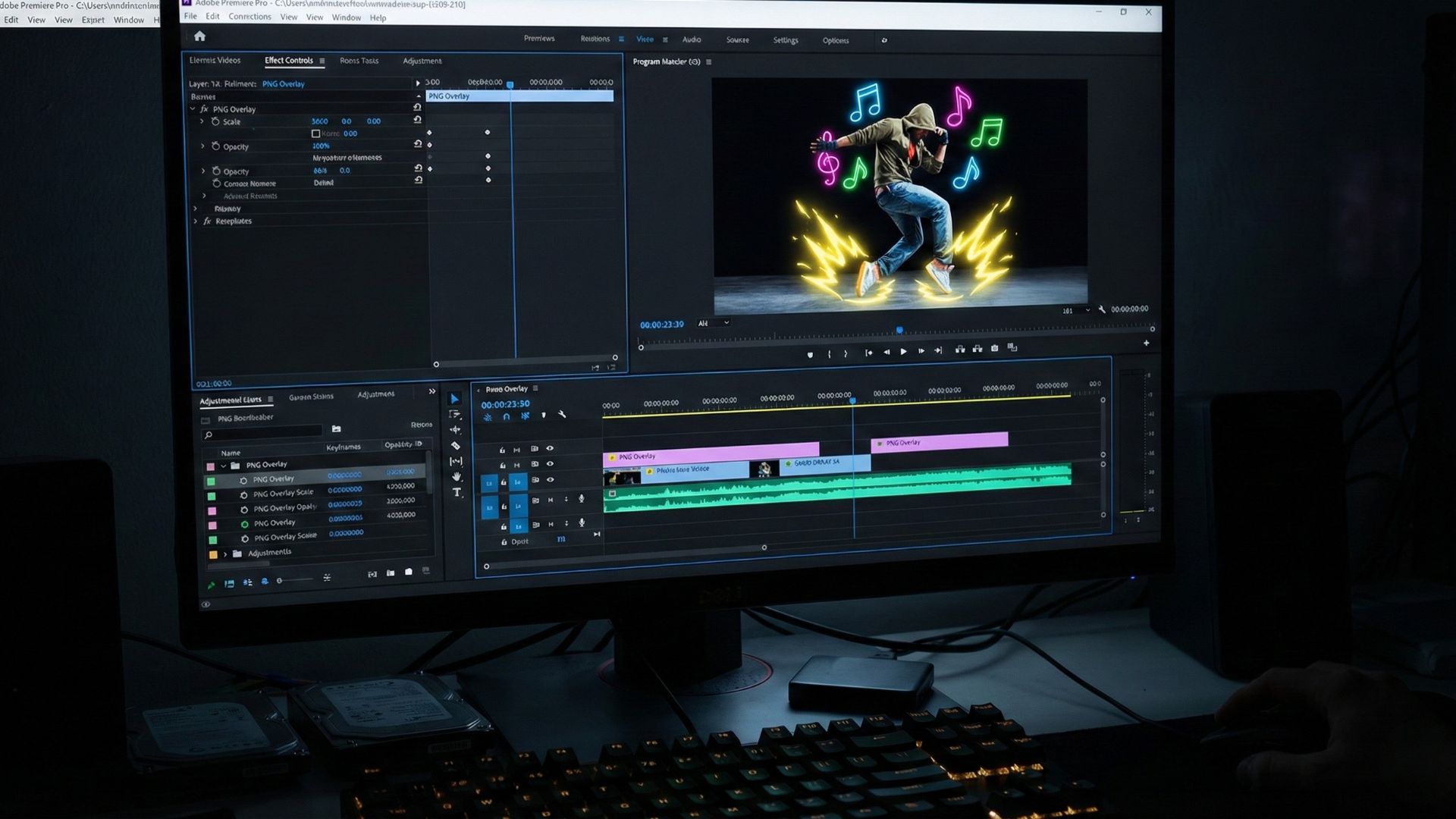Screen dimensions: 1456x819
Task: Open the monitor zoom level dropdown
Action: pyautogui.click(x=714, y=323)
